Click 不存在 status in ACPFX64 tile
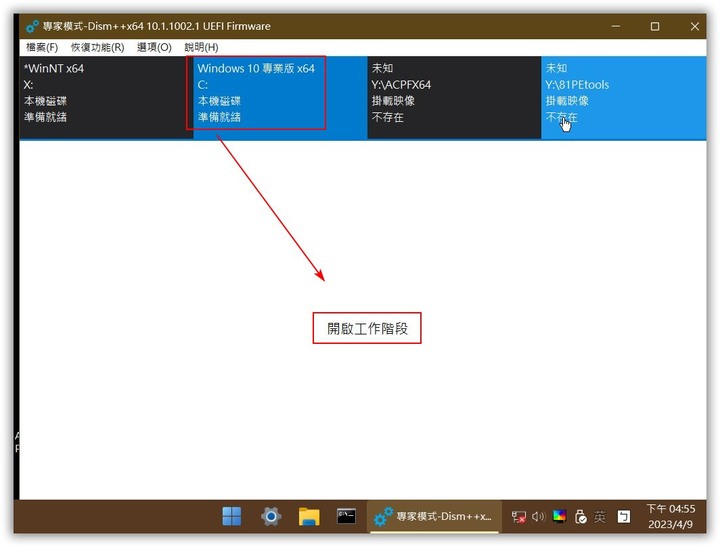The width and height of the screenshot is (720, 547). pyautogui.click(x=388, y=117)
